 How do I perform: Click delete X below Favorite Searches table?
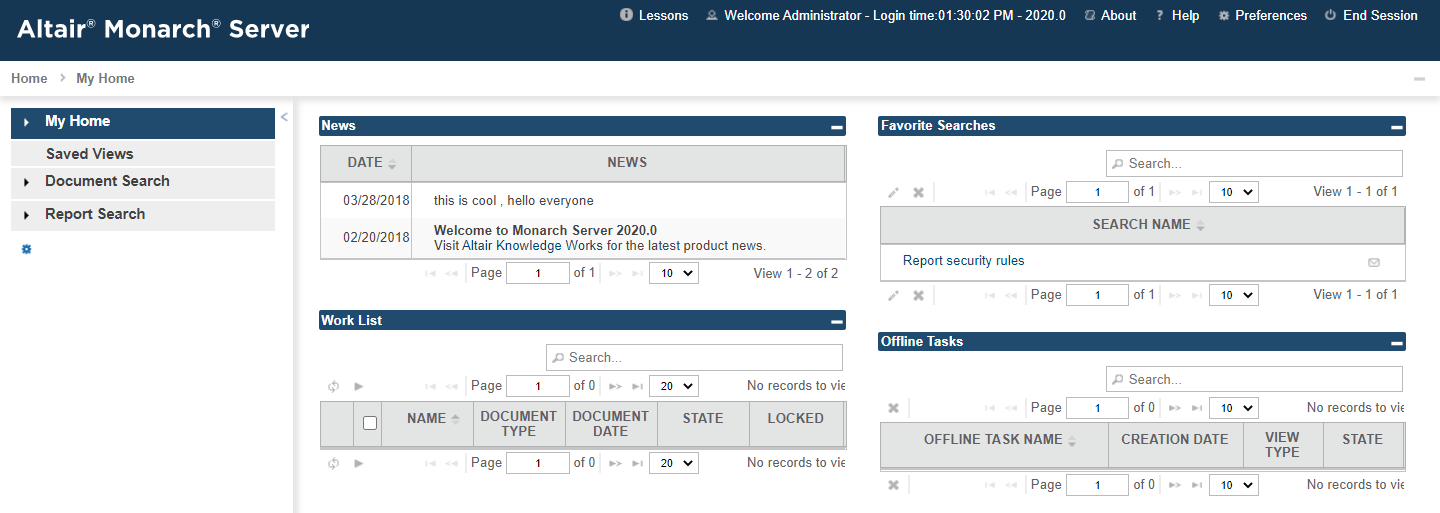[x=918, y=295]
